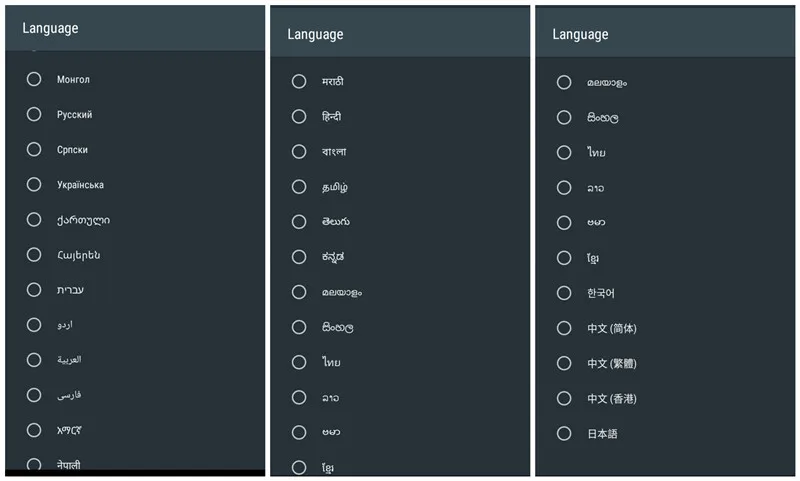Select the 한국어 (Korean) radio button
The width and height of the screenshot is (800, 481).
[564, 293]
